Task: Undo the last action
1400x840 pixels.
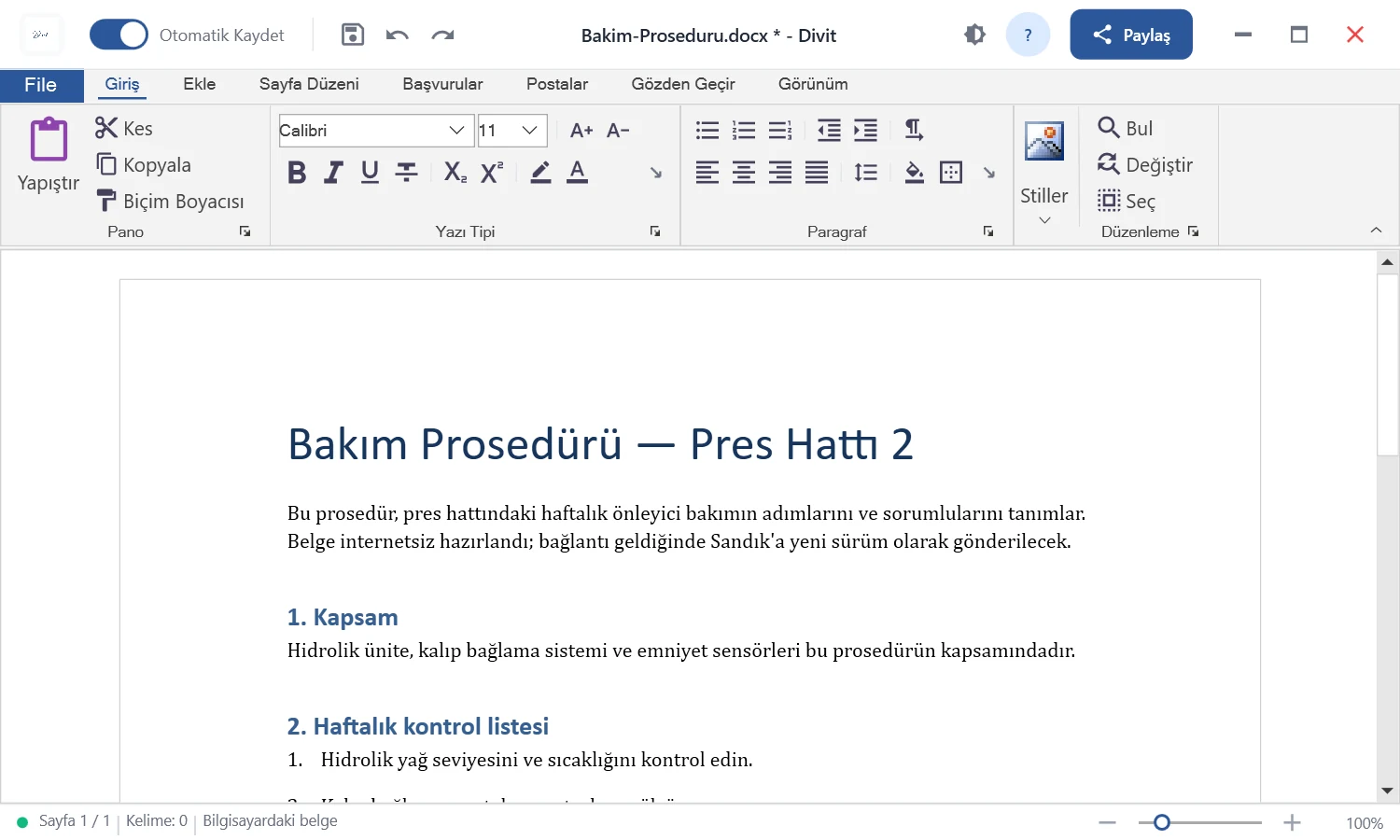Action: [398, 35]
